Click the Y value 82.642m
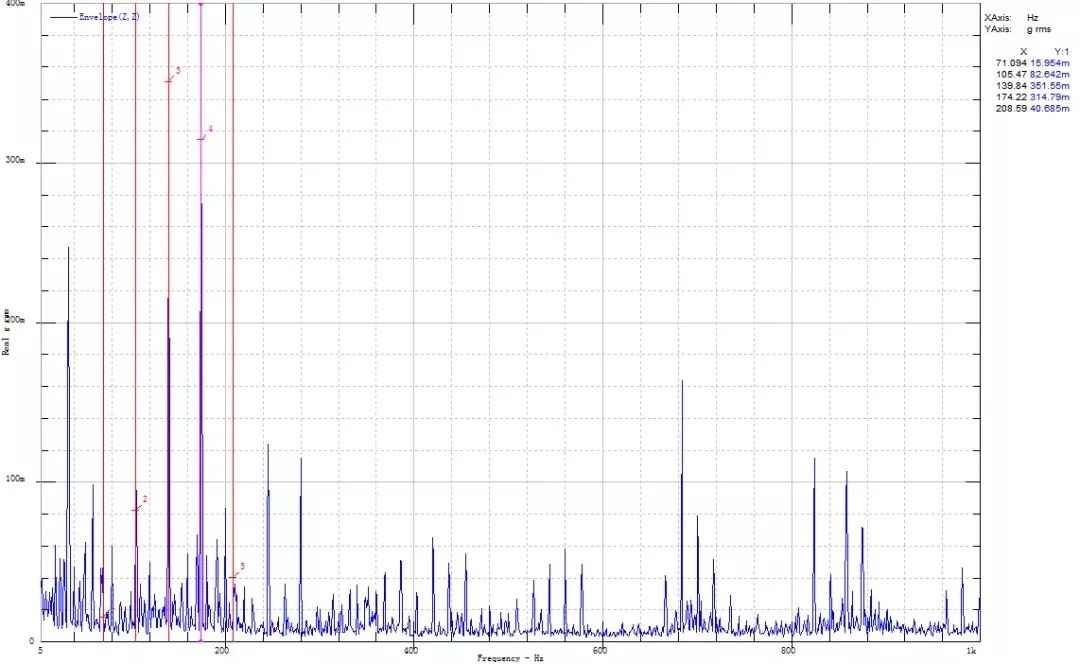 [1050, 74]
